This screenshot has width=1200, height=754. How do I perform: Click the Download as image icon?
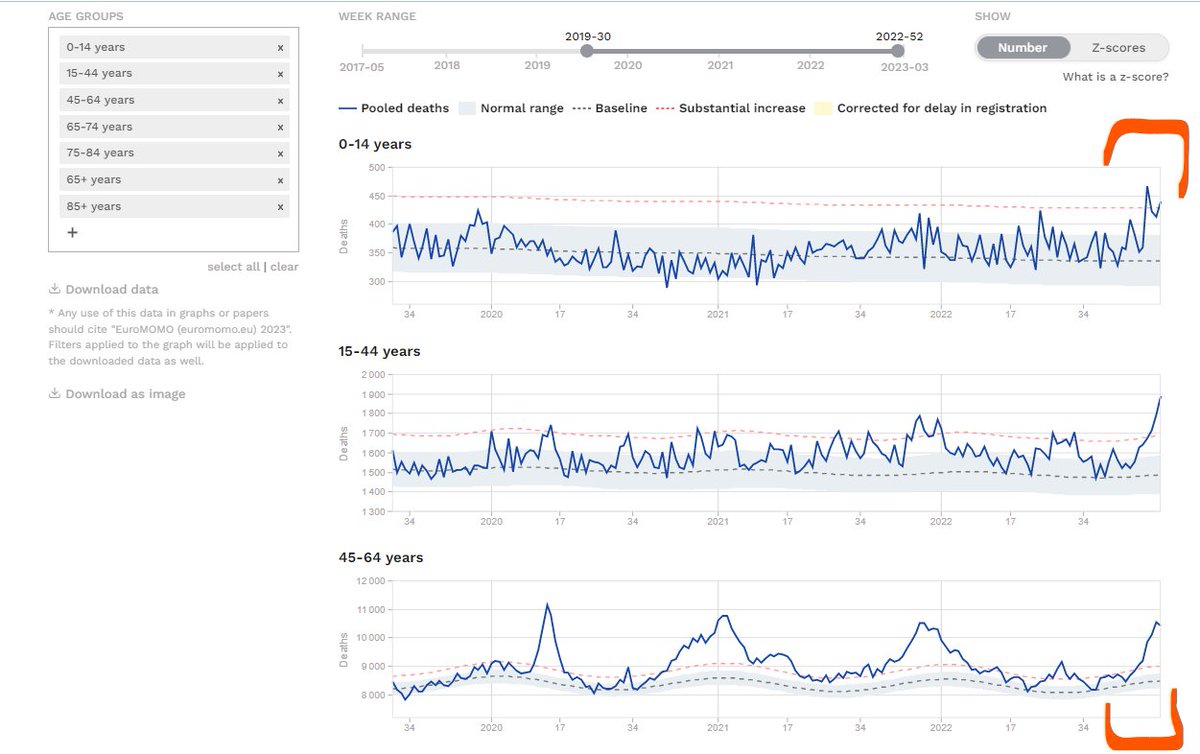point(55,394)
